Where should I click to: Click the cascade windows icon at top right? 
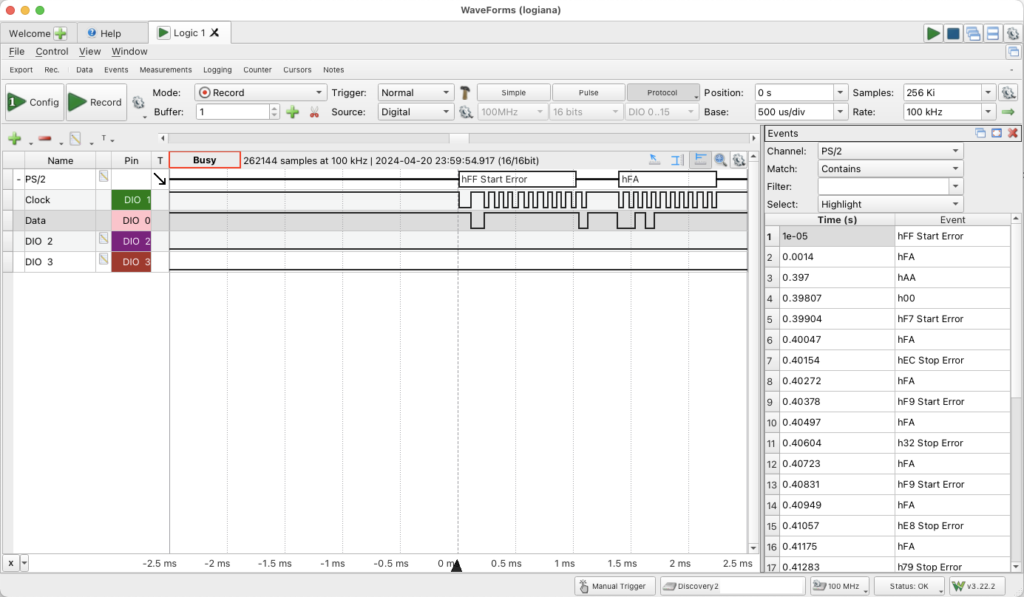click(973, 33)
